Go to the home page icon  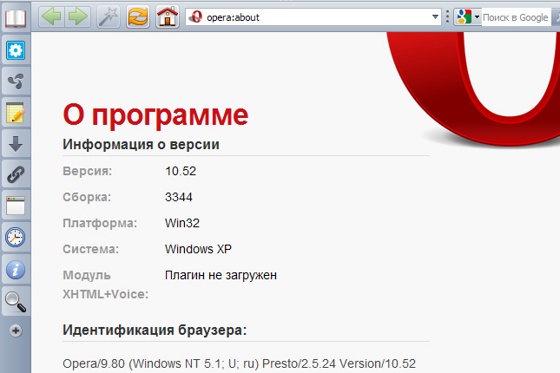(167, 17)
